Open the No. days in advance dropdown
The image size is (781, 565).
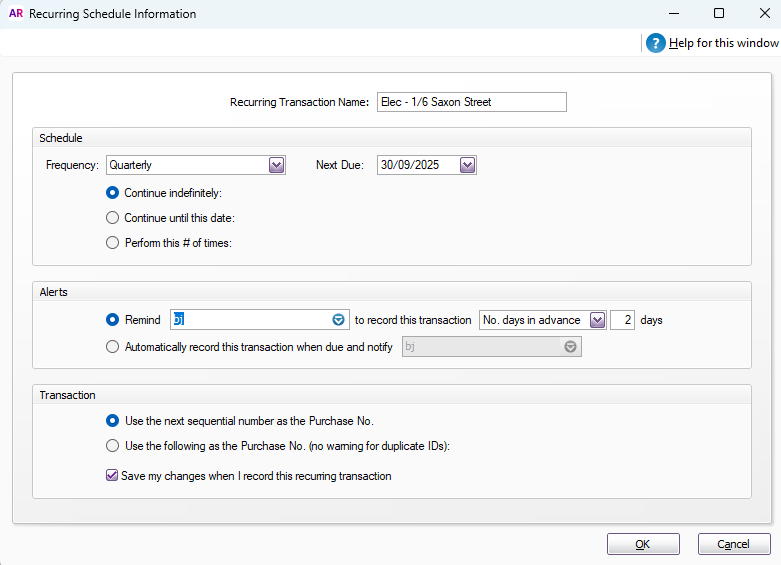tap(597, 320)
